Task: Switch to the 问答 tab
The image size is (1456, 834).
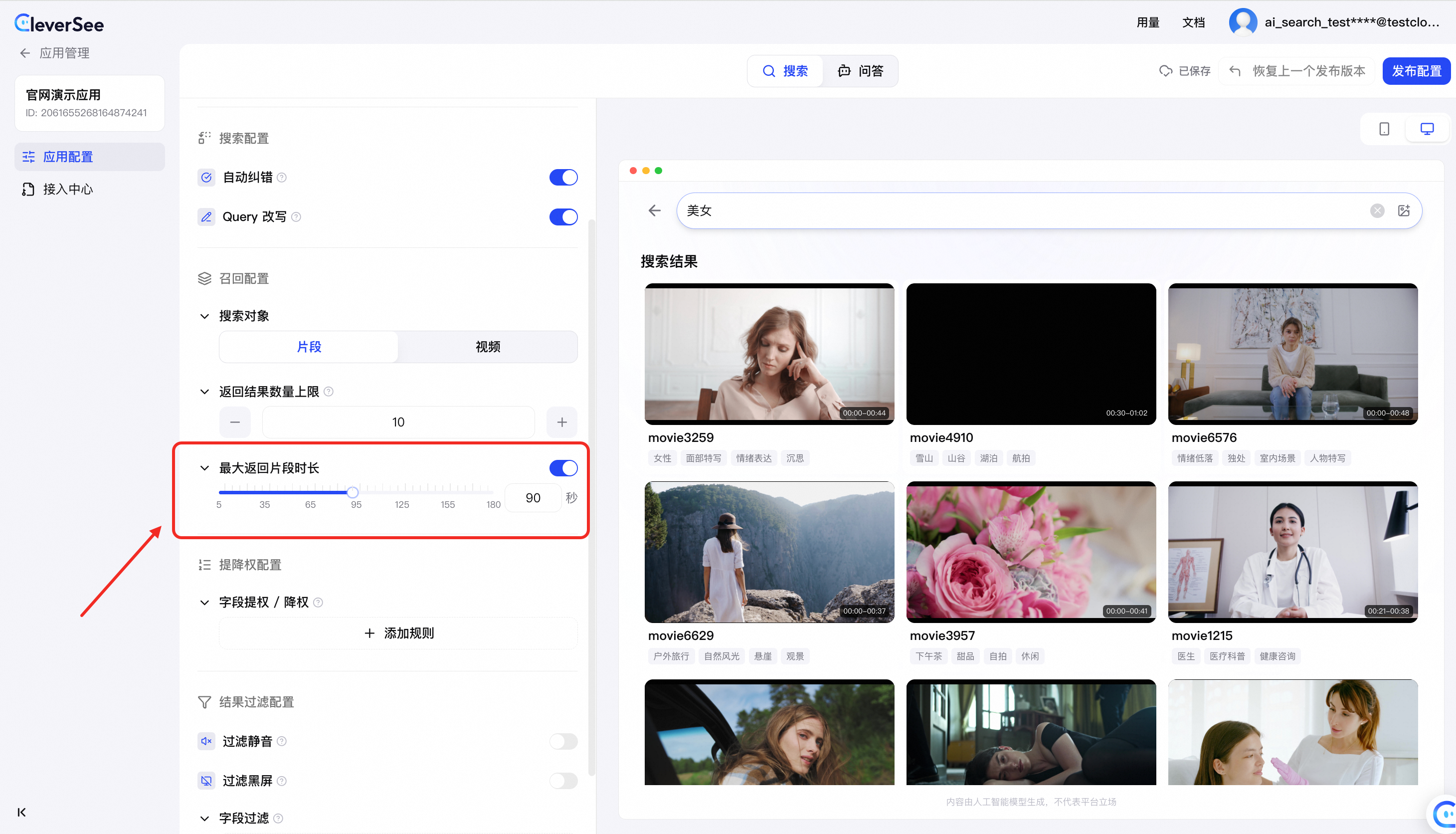Action: click(861, 71)
